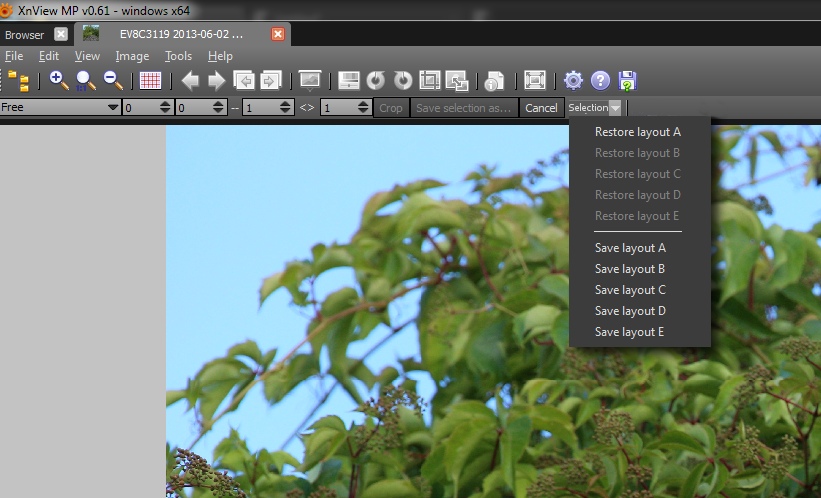
Task: Toggle the Selection dropdown arrow
Action: click(615, 108)
